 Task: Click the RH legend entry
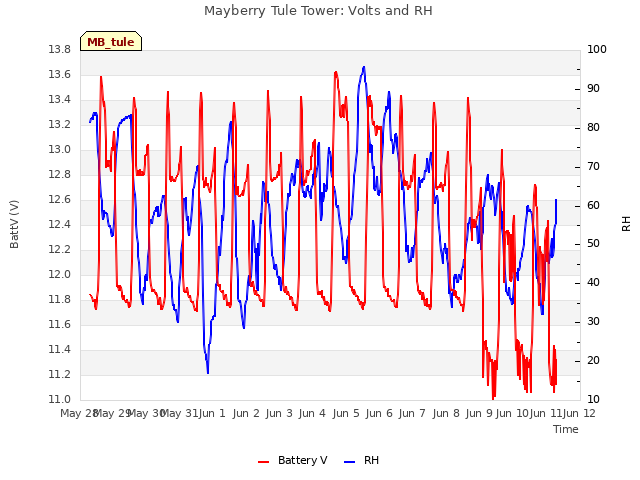click(361, 460)
